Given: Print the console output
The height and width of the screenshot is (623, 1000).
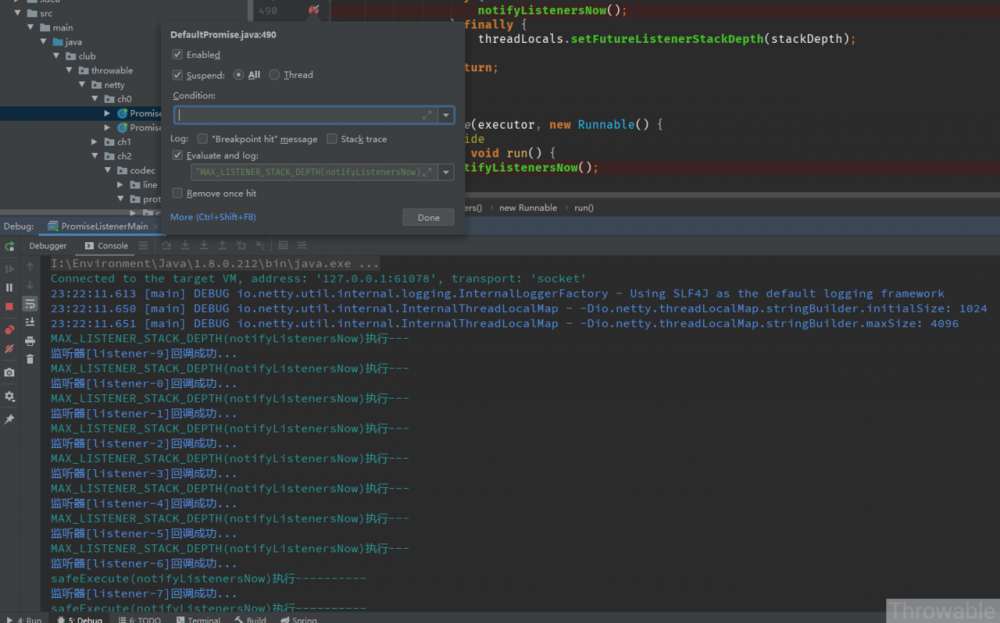Looking at the screenshot, I should [30, 341].
